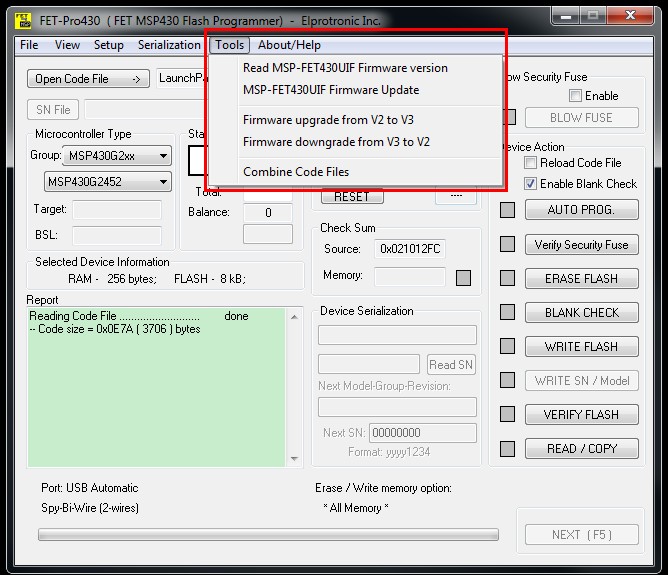Click status indicator beside AUTO PROG. button
668x575 pixels.
coord(507,210)
